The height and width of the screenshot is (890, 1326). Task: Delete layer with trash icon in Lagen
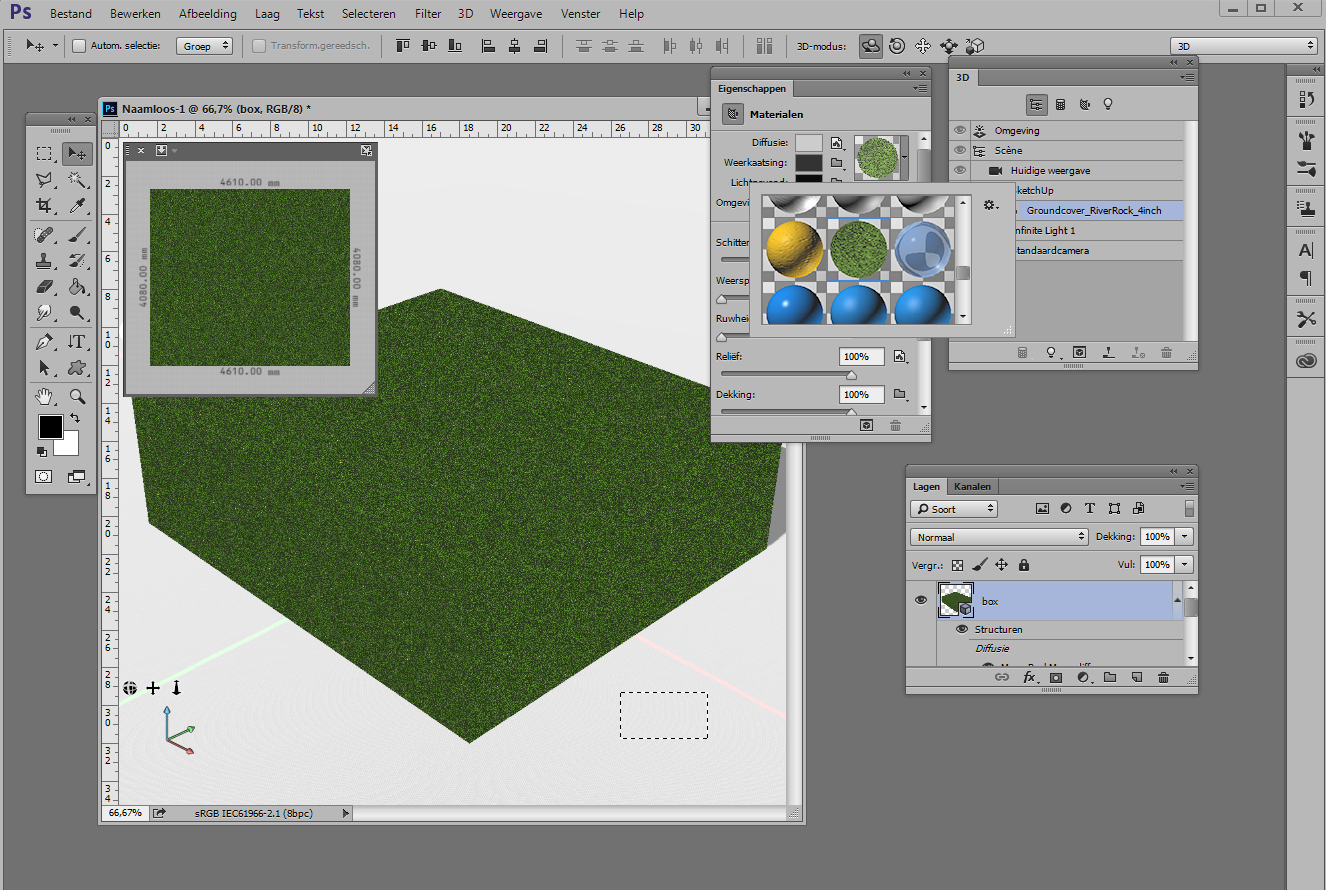pos(1163,678)
